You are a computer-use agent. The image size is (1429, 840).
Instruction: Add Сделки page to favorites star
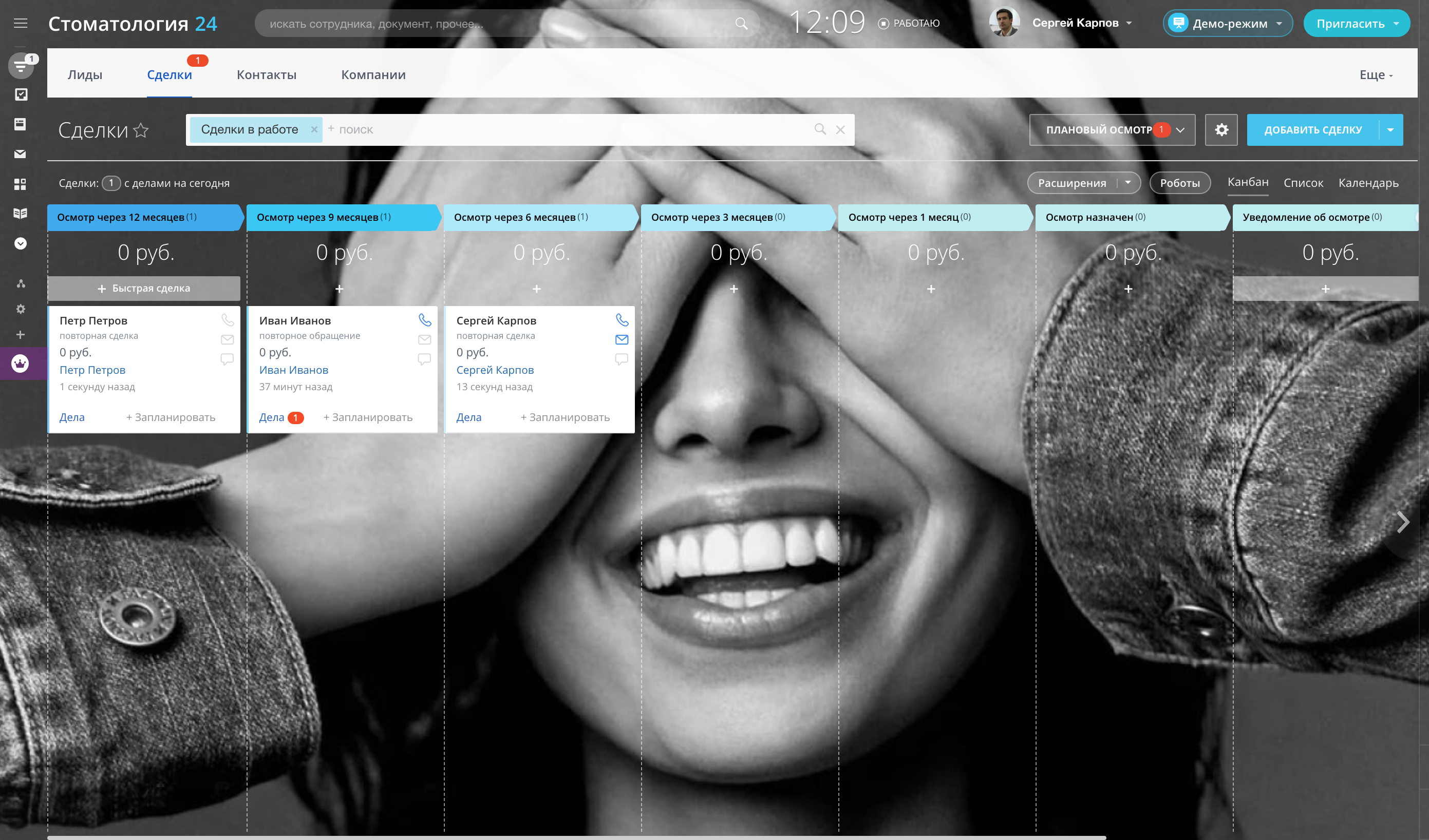[x=141, y=130]
